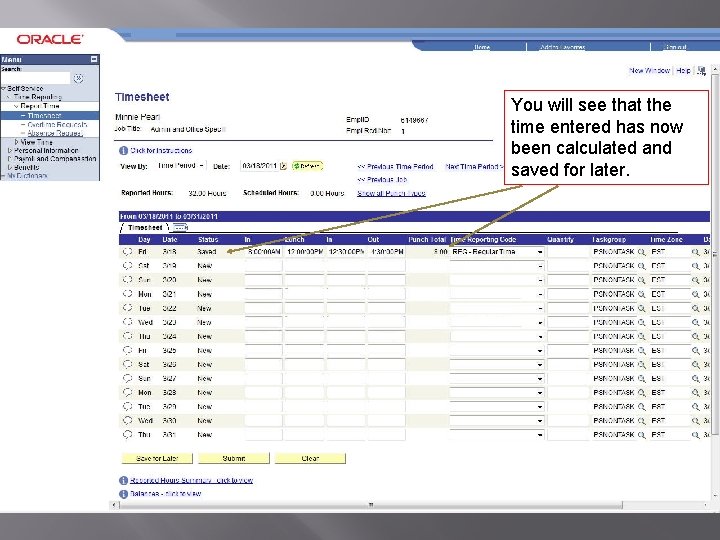This screenshot has width=720, height=540.
Task: Click the green Refresh button
Action: tap(307, 166)
